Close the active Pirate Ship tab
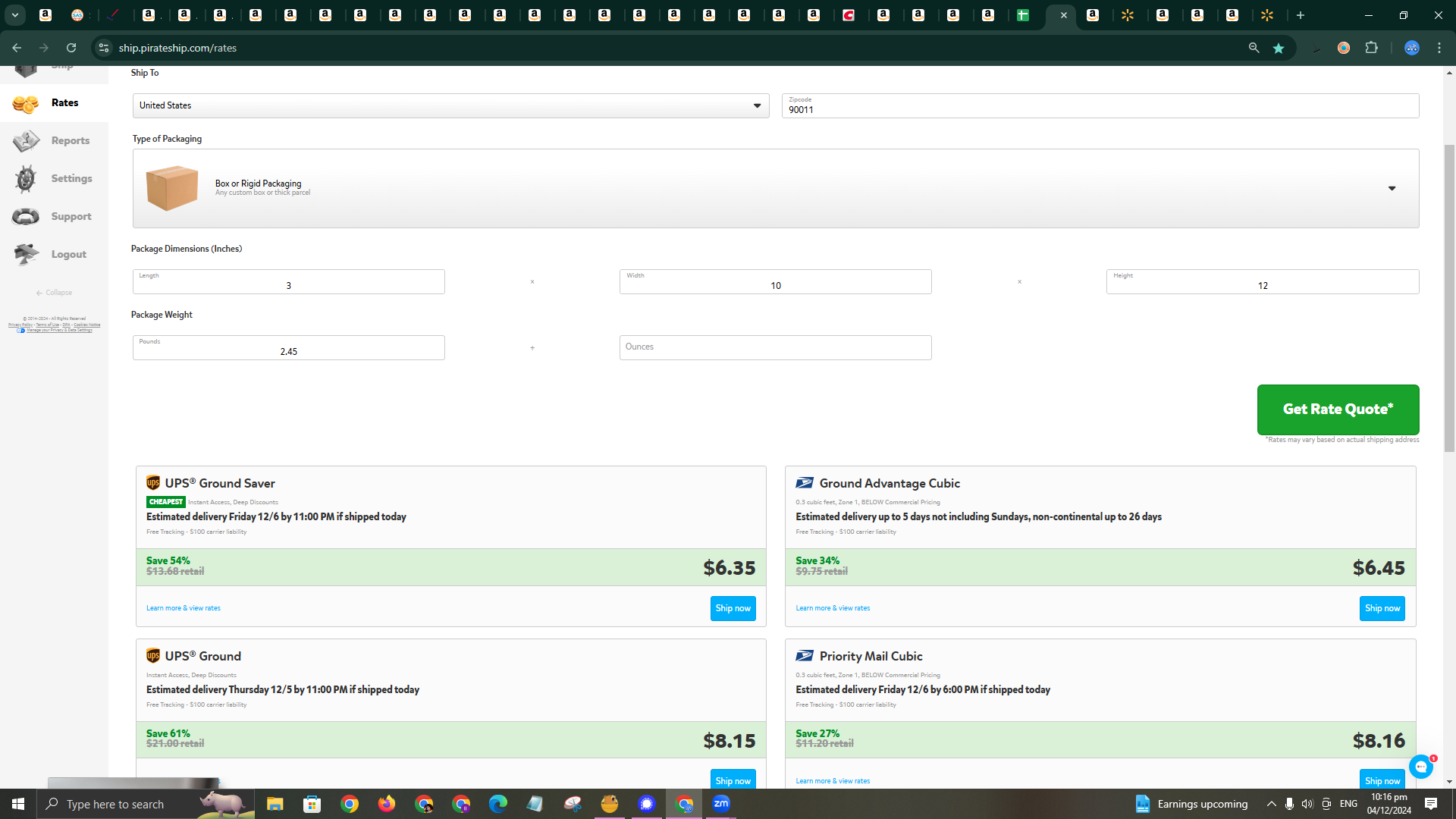Image resolution: width=1456 pixels, height=819 pixels. 1064,15
